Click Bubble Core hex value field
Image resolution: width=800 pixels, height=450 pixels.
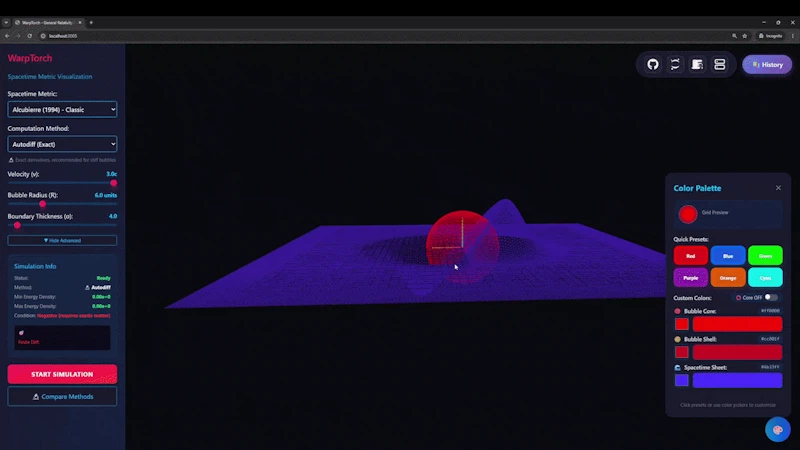pyautogui.click(x=770, y=310)
